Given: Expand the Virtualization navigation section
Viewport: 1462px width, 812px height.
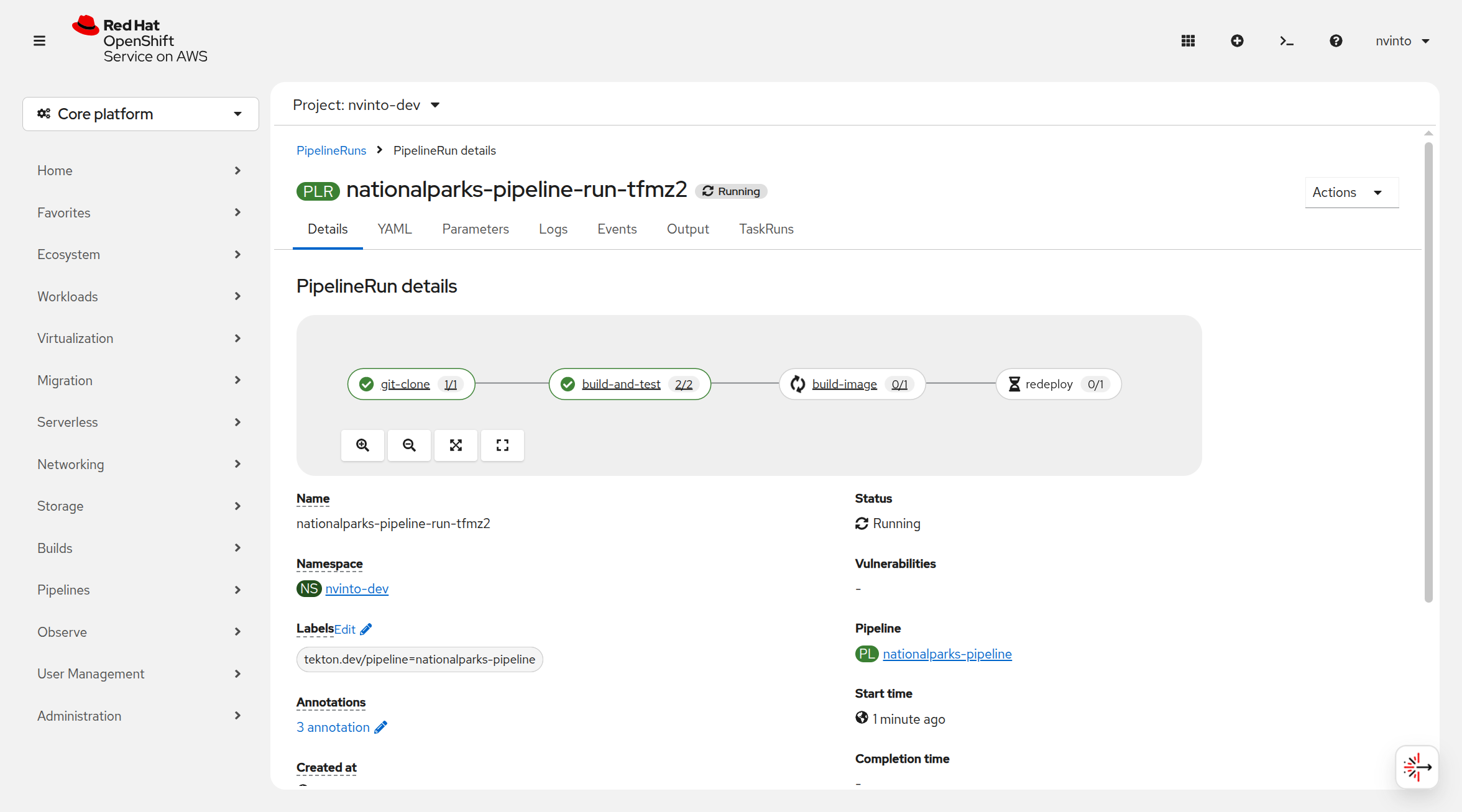Looking at the screenshot, I should click(139, 338).
